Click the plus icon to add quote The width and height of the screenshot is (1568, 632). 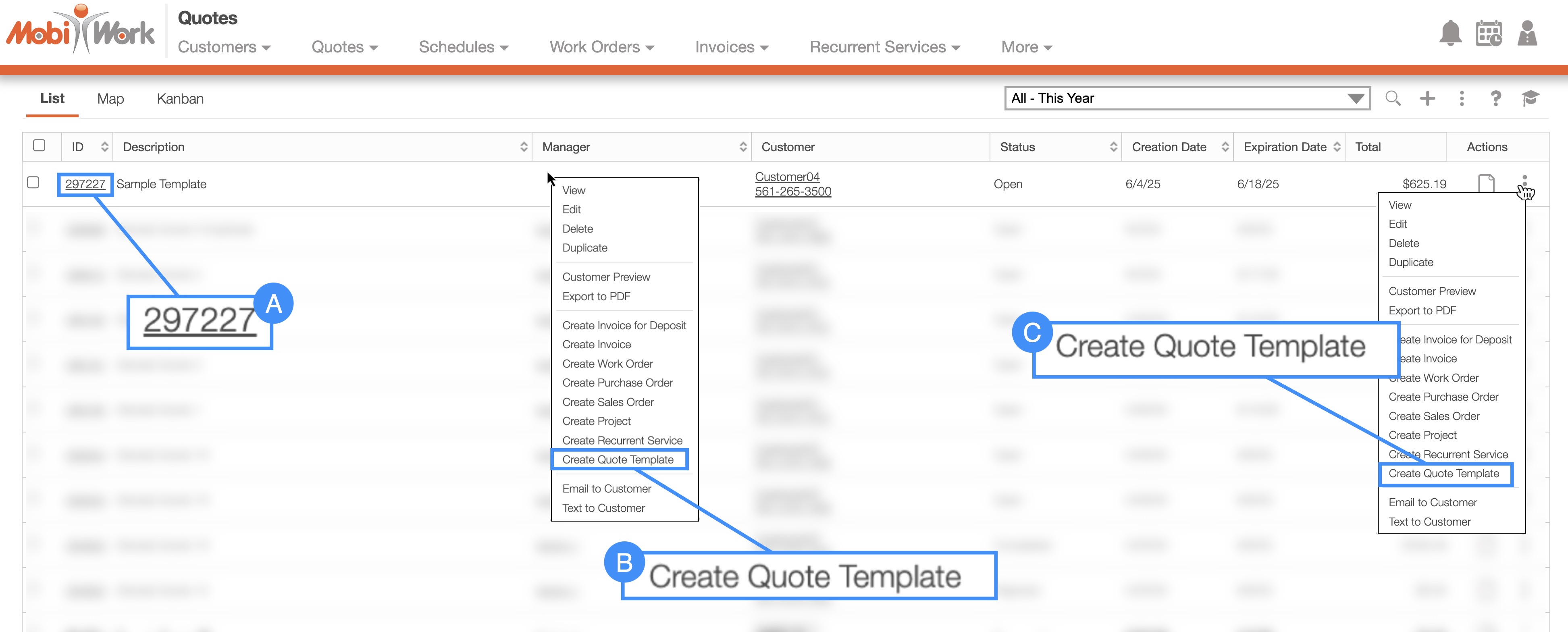click(x=1427, y=98)
